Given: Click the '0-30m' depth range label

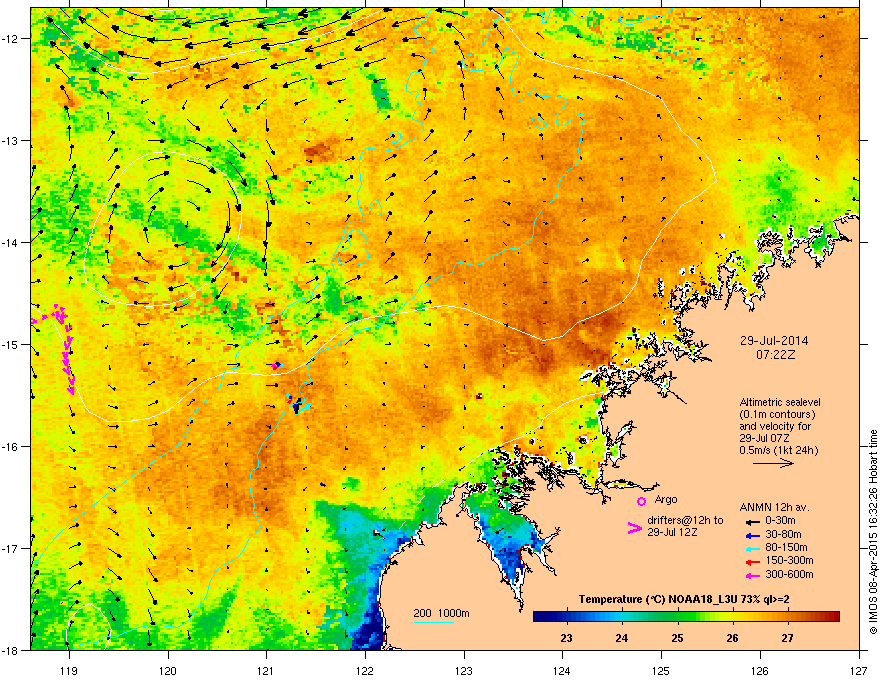Looking at the screenshot, I should tap(780, 521).
